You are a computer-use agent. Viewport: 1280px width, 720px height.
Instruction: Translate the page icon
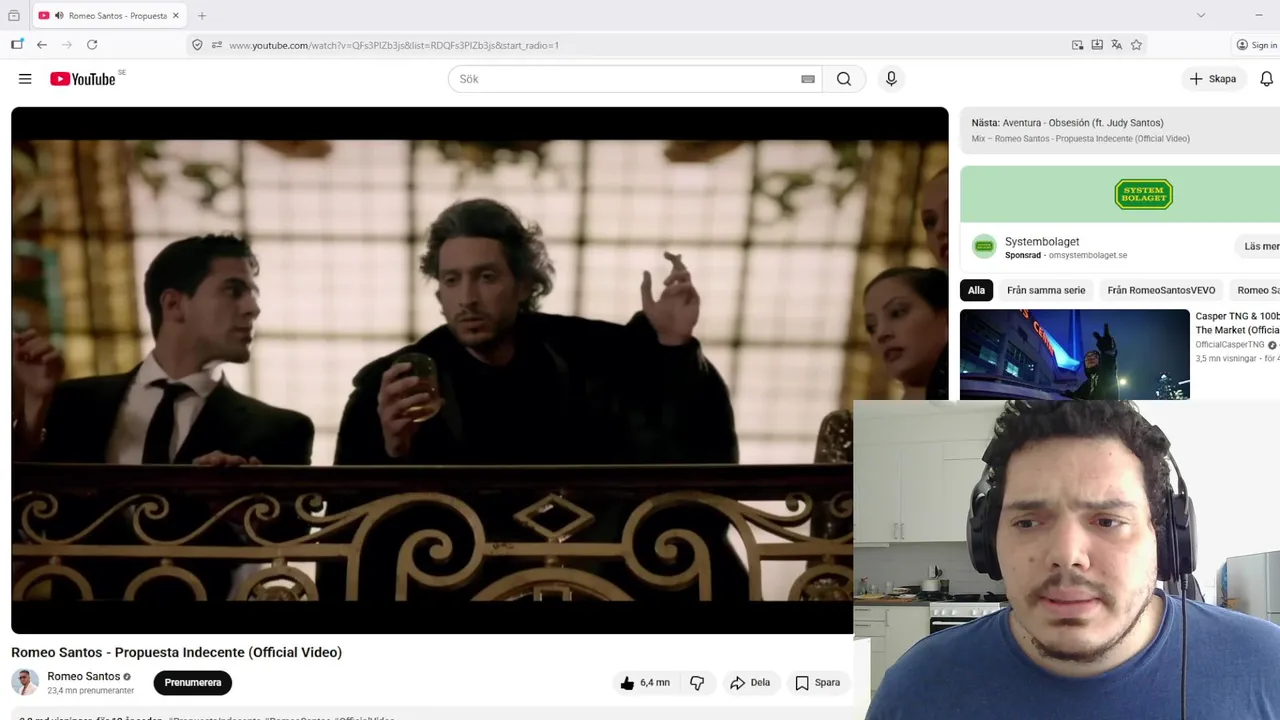(x=1117, y=45)
